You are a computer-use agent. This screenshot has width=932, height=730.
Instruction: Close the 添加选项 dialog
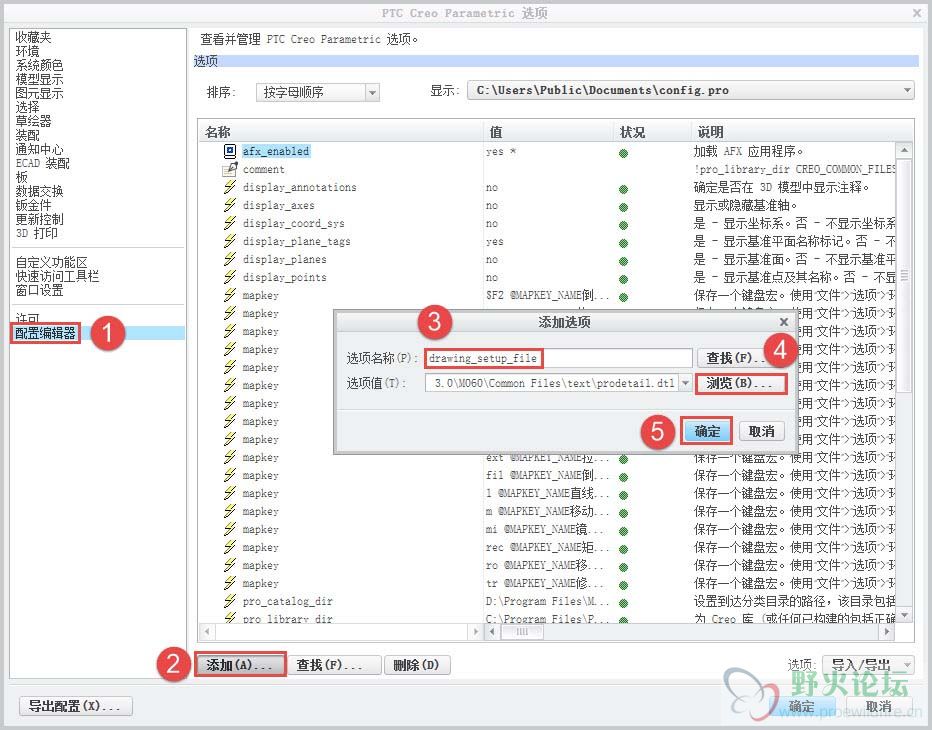tap(783, 322)
